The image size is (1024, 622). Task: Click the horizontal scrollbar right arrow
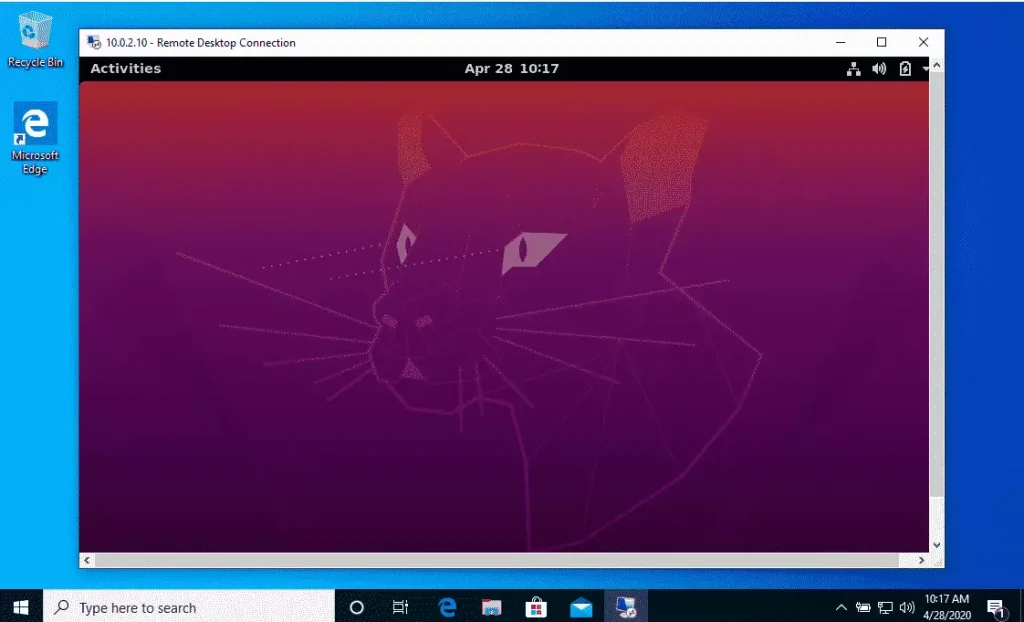pos(921,560)
